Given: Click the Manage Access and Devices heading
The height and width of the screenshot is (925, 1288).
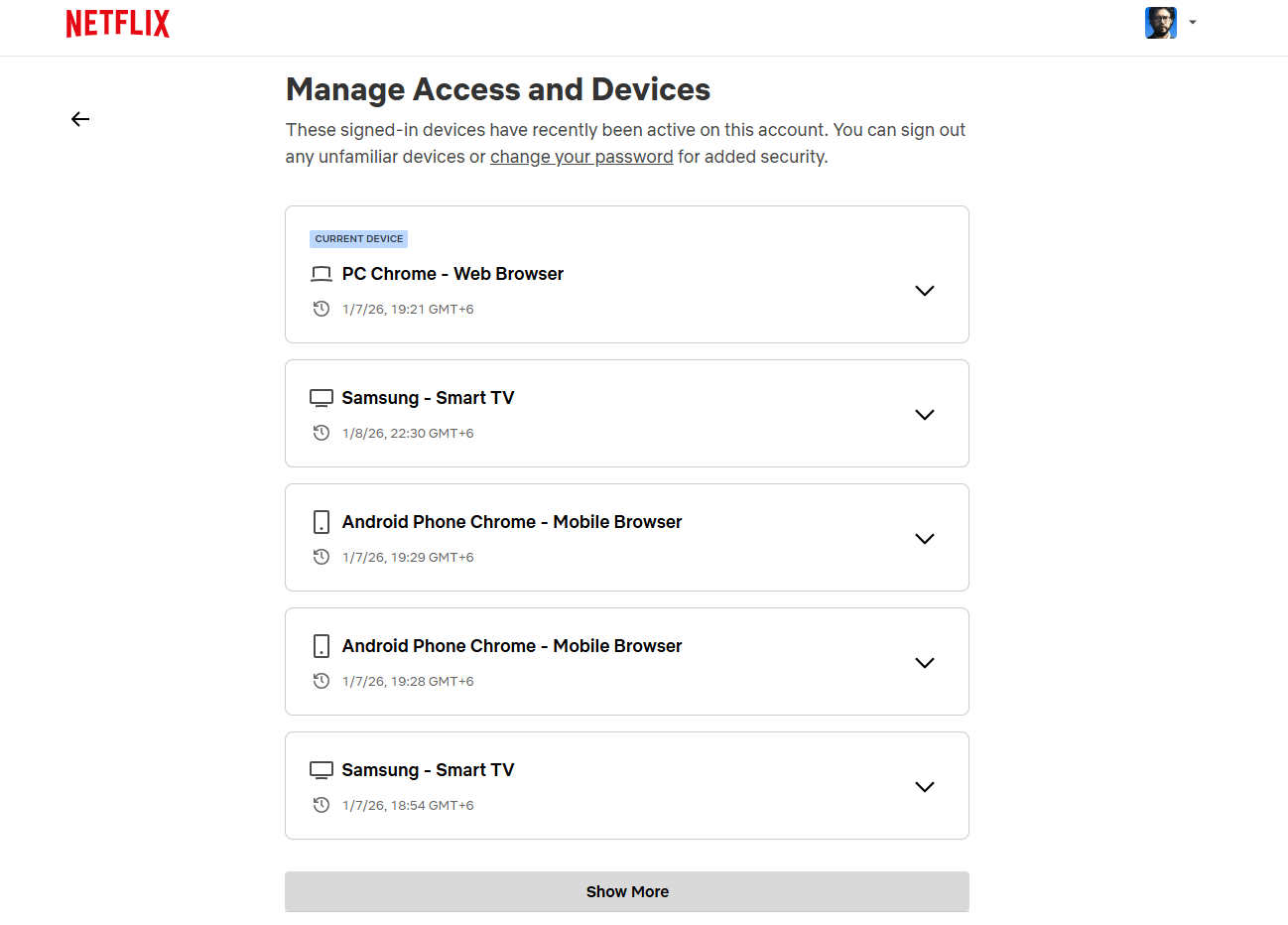Looking at the screenshot, I should tap(497, 89).
